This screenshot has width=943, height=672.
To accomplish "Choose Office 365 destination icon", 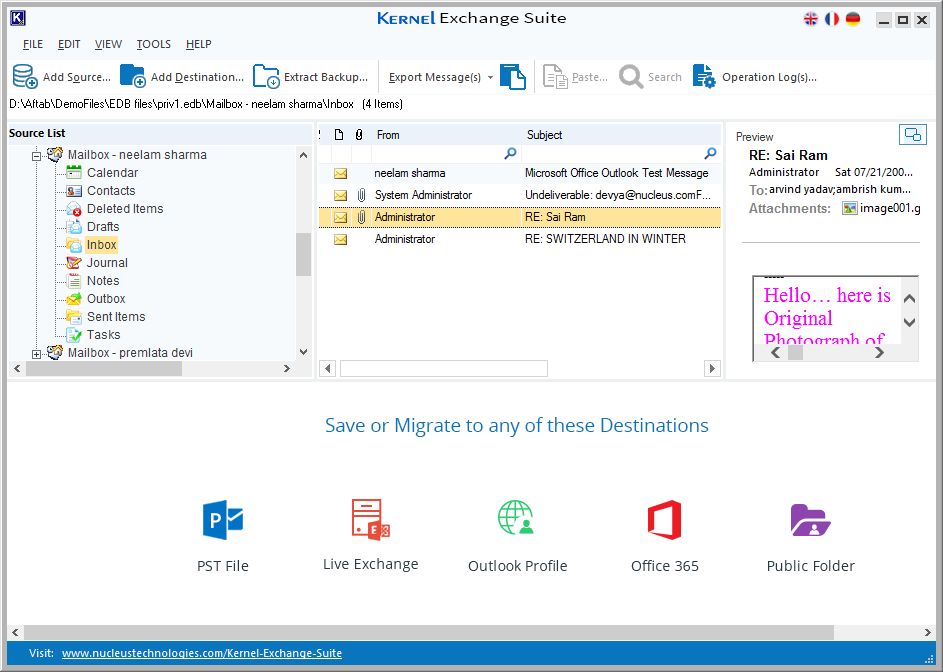I will click(665, 520).
